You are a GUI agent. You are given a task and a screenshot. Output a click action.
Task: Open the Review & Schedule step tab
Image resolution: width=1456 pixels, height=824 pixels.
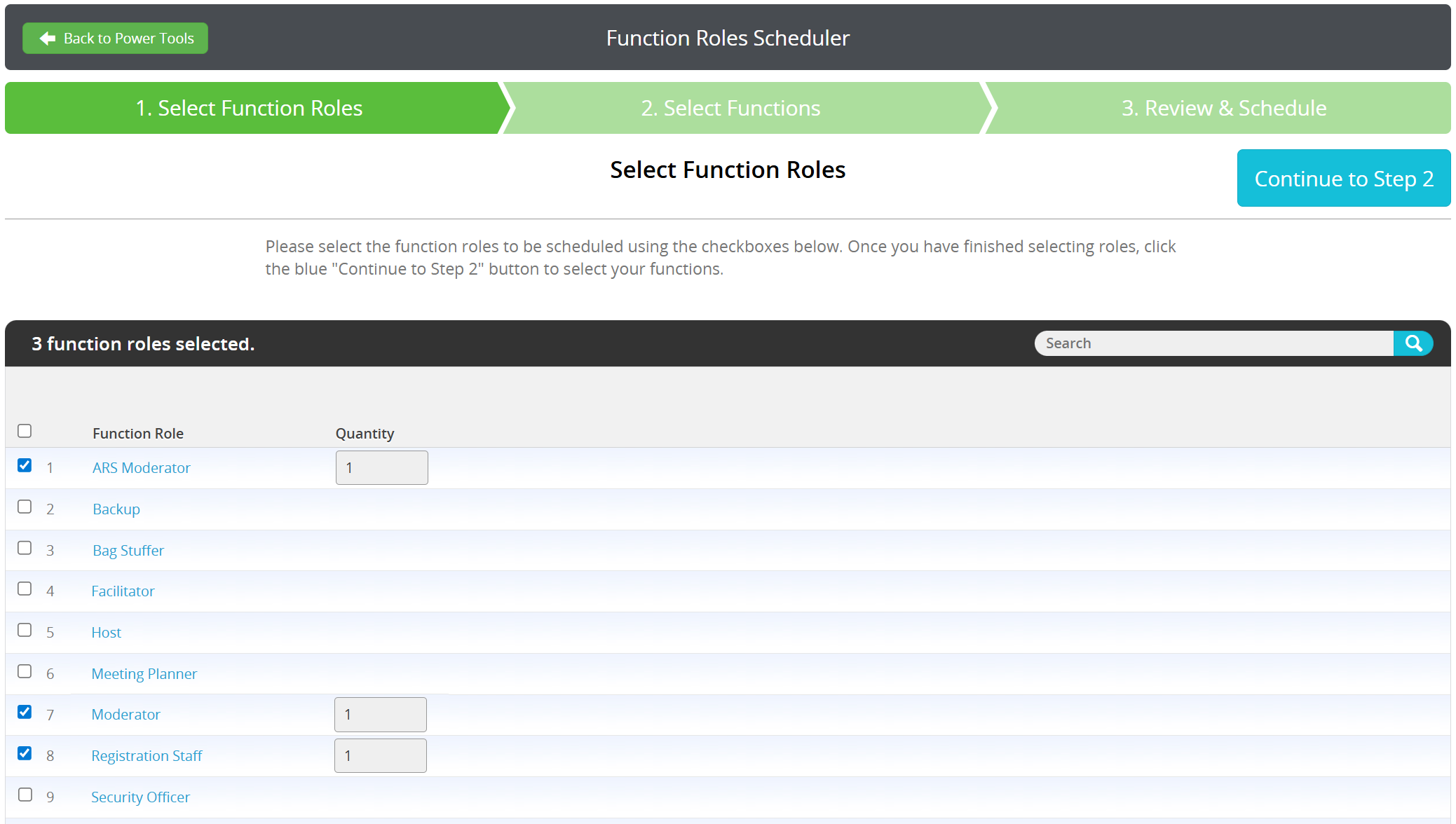pos(1223,108)
